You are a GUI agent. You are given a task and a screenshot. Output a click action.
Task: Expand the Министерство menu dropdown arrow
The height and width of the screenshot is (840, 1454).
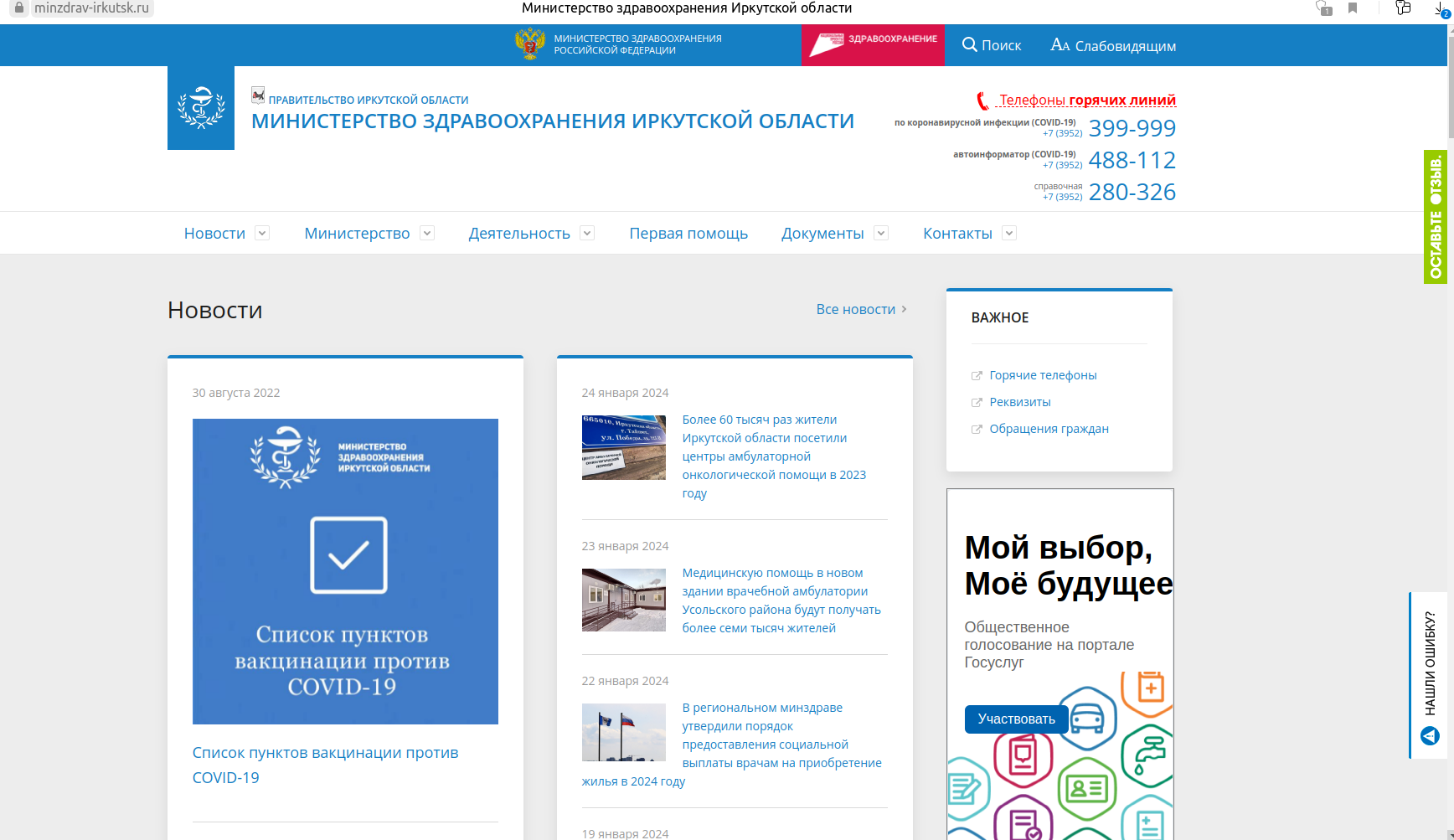(x=427, y=233)
